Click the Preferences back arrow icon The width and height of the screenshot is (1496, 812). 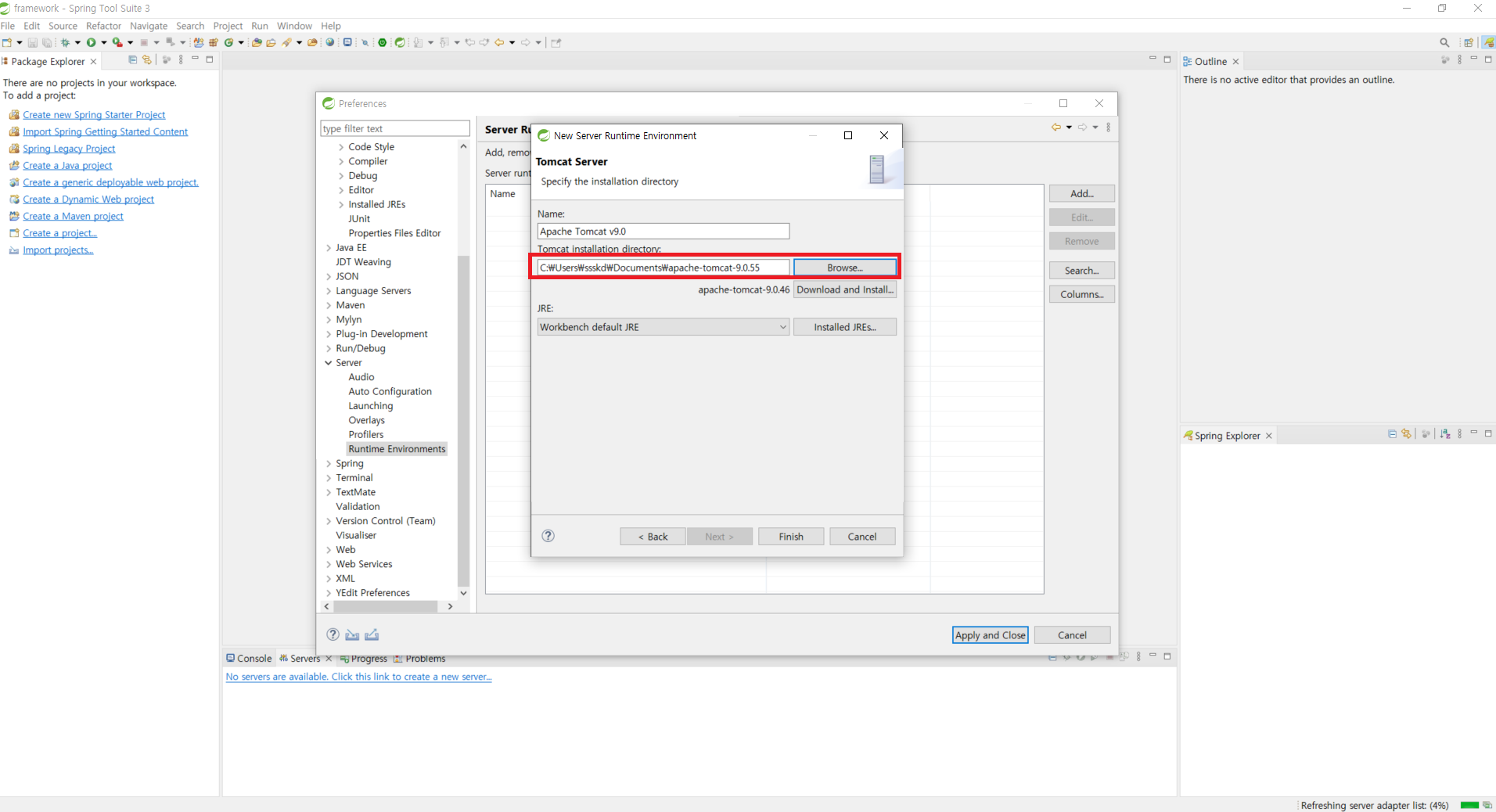tap(1056, 127)
